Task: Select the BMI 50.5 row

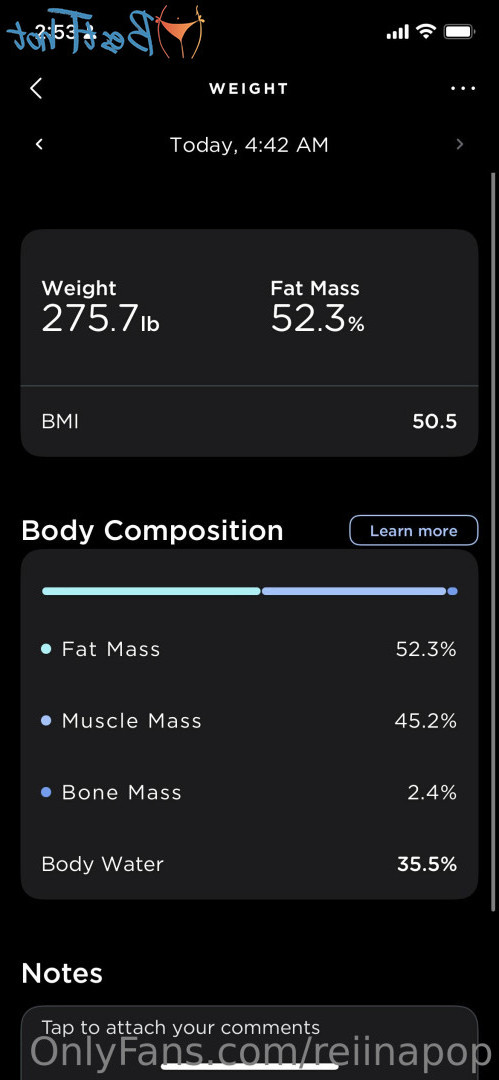Action: [250, 421]
